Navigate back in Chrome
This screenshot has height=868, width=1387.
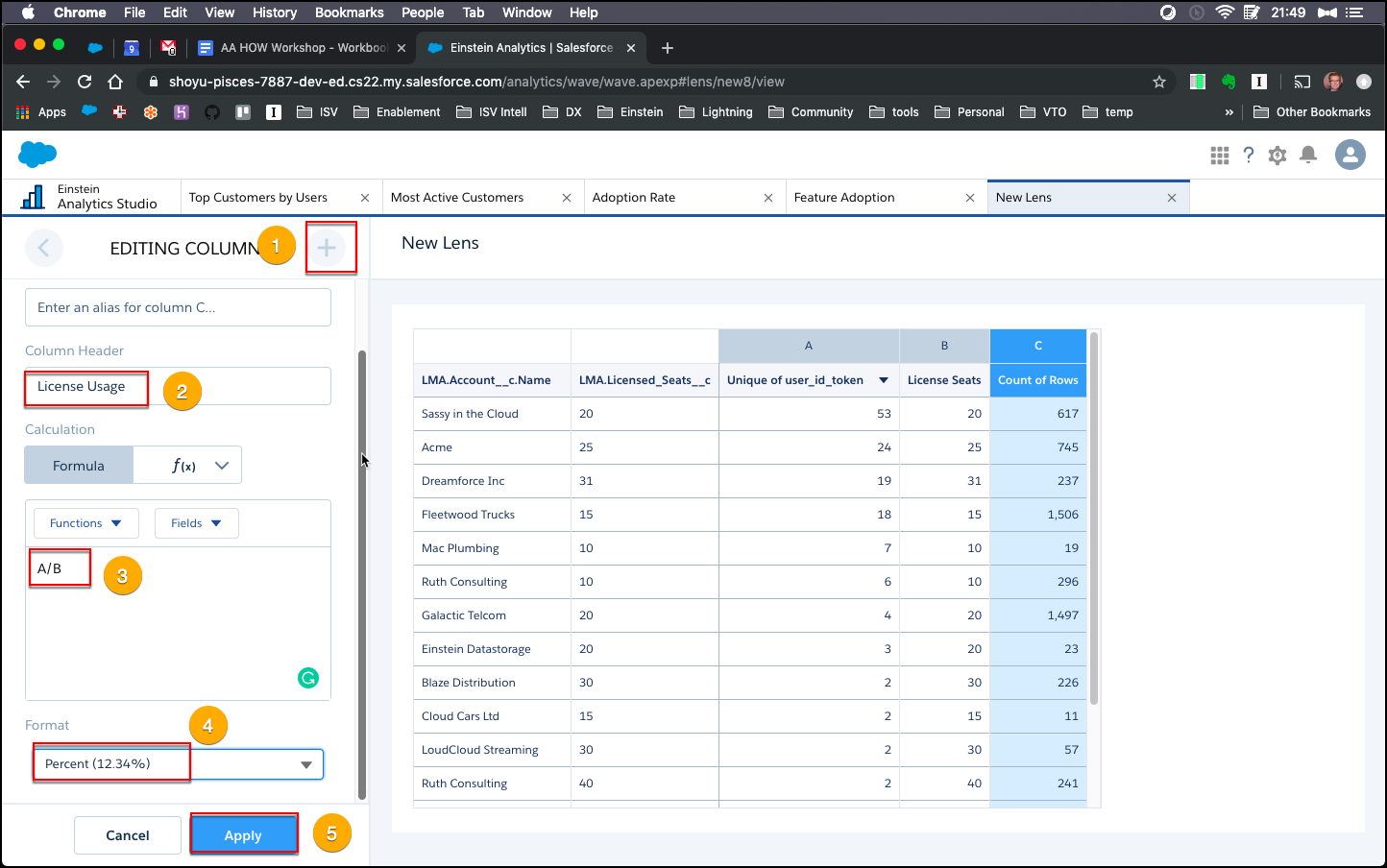click(x=23, y=82)
